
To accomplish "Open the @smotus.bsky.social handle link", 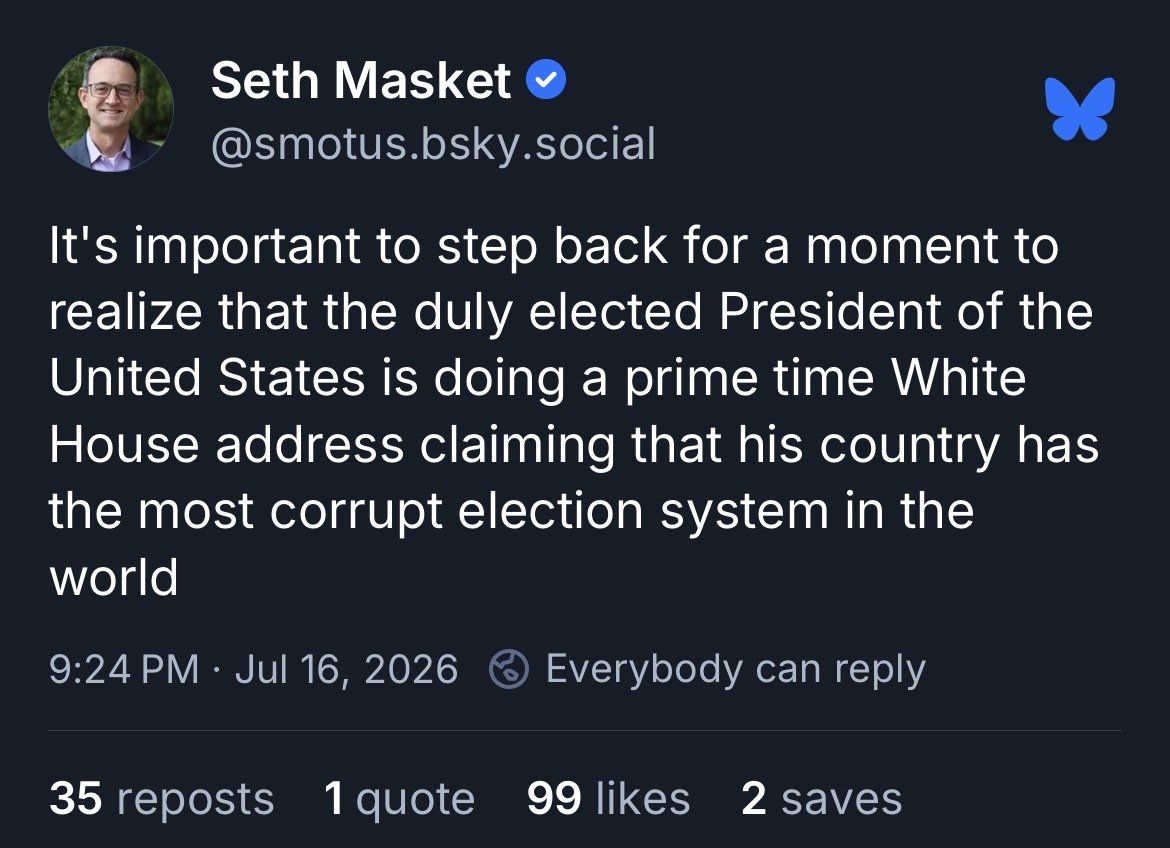I will click(x=434, y=144).
